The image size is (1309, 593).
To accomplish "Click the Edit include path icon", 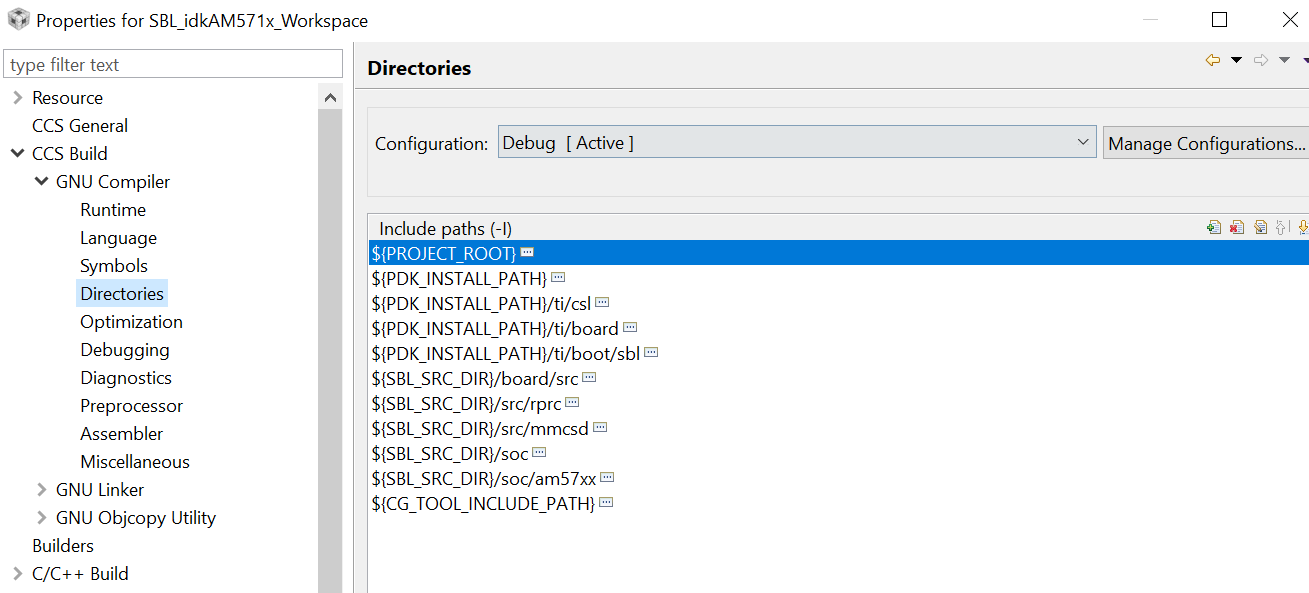I will pos(1260,228).
